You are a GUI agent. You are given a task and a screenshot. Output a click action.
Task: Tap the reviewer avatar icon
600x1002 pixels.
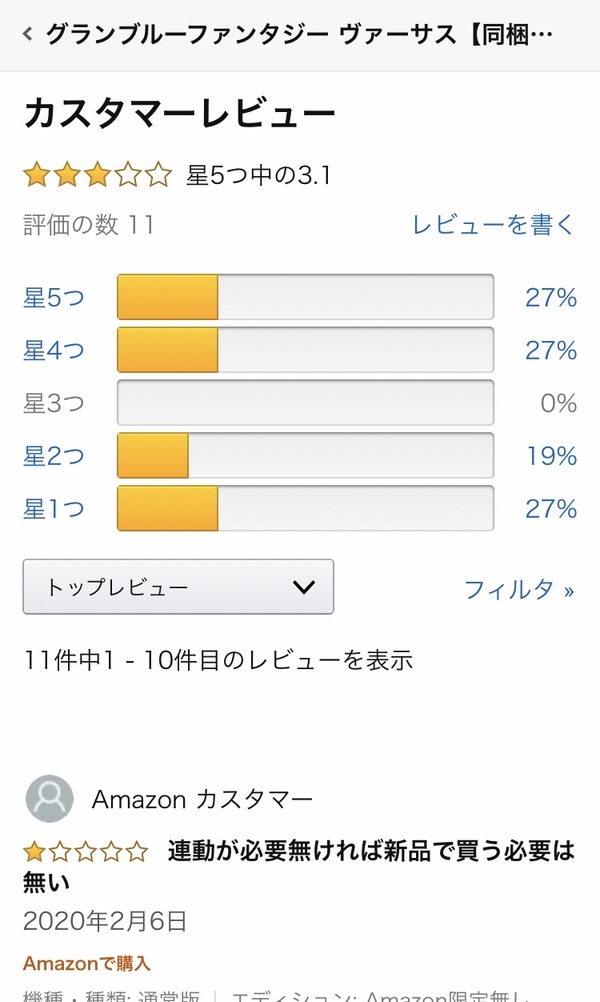[x=49, y=799]
